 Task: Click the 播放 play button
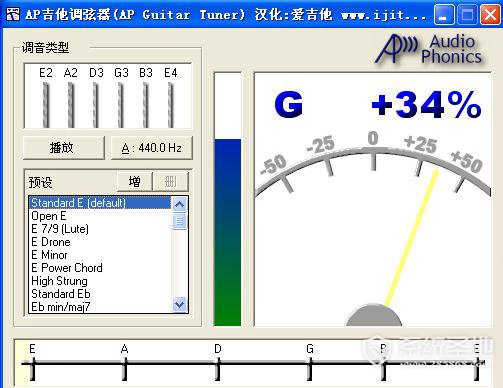[x=64, y=148]
